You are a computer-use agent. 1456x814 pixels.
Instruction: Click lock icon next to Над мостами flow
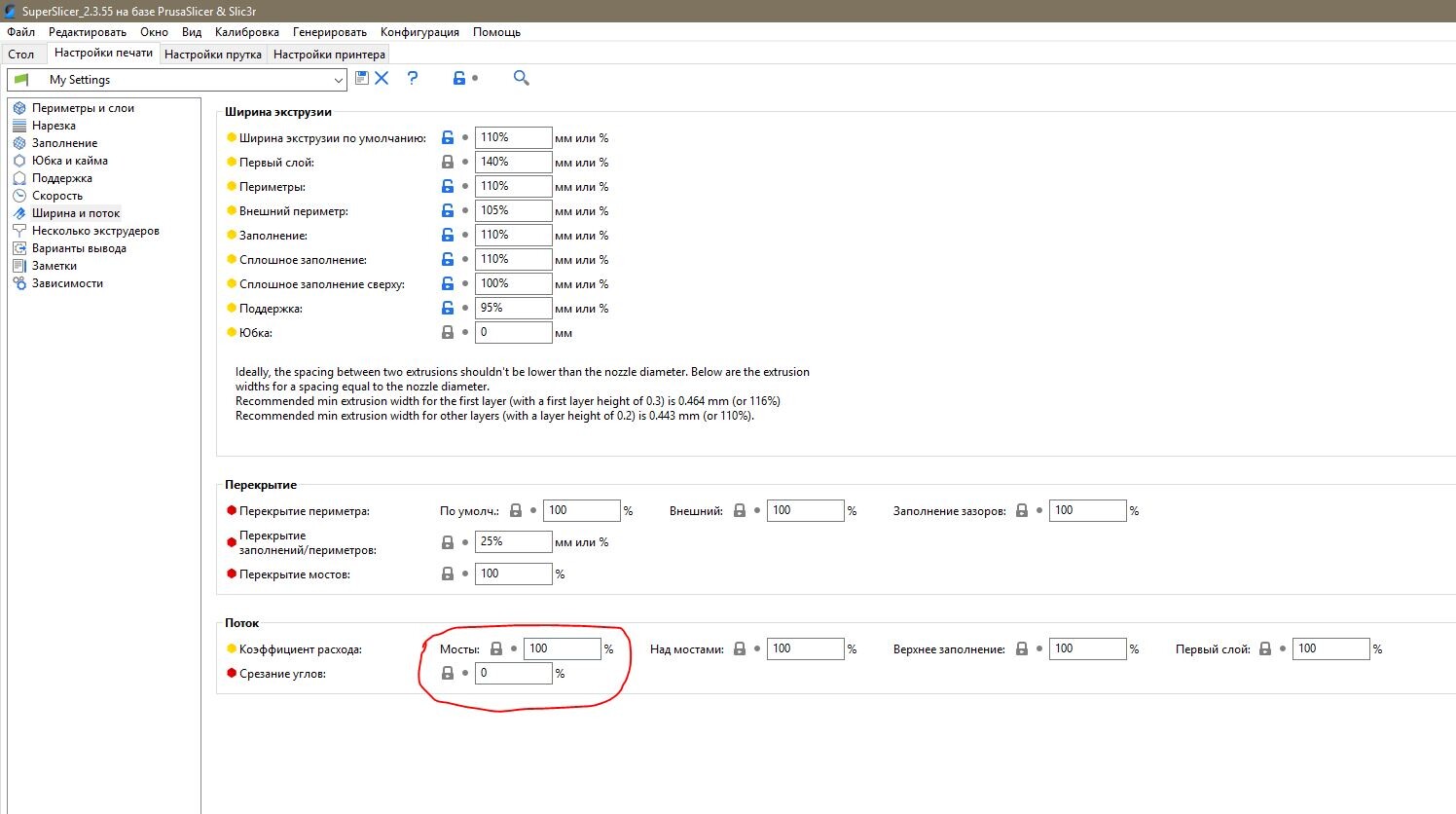pos(740,649)
